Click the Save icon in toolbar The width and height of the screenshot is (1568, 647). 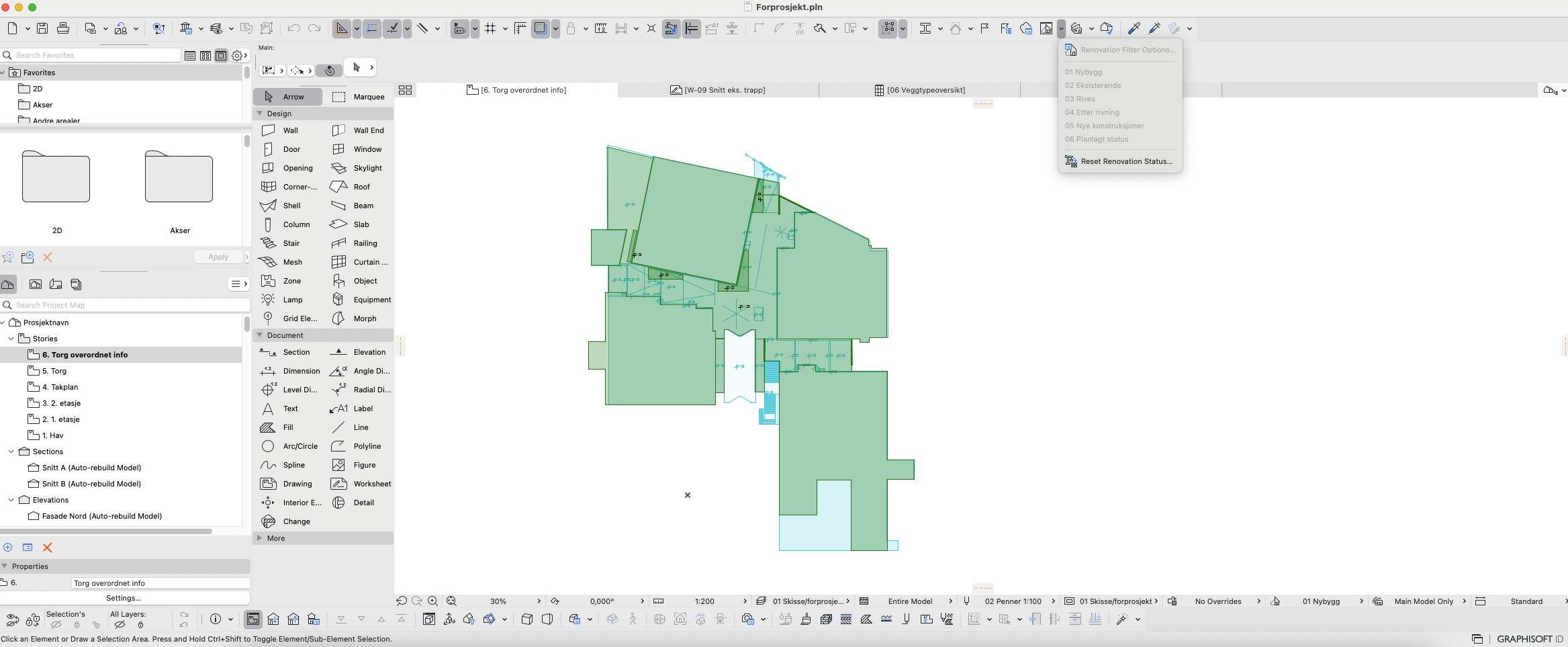[42, 28]
